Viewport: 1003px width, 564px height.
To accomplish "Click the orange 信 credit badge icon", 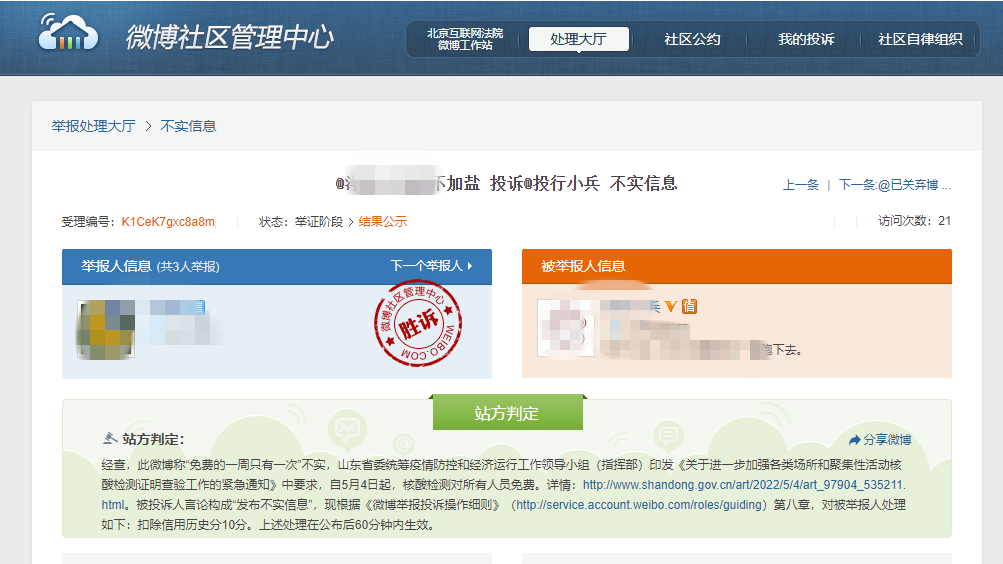I will click(689, 306).
